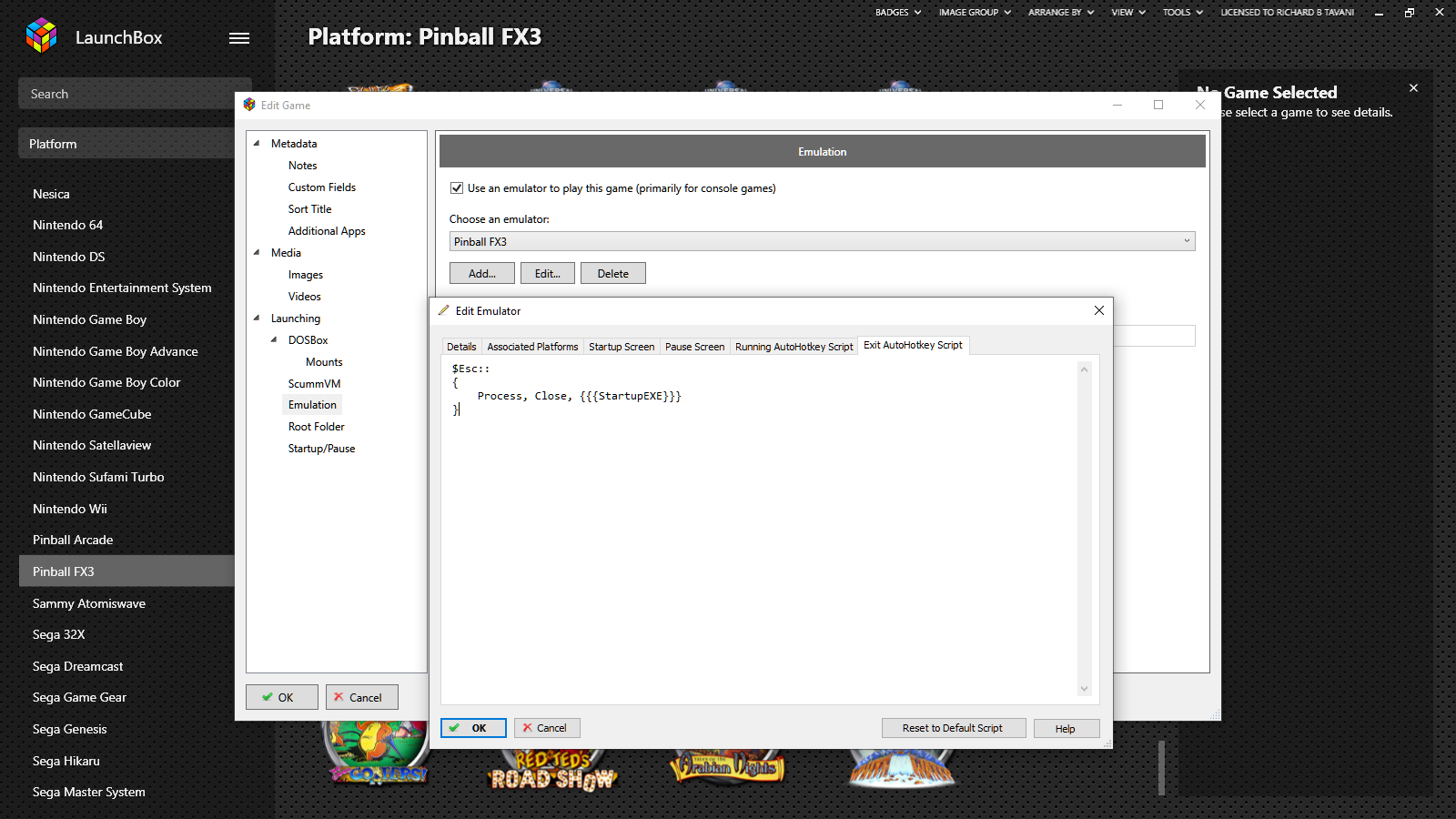The image size is (1456, 819).
Task: Click the Delete emulator button
Action: (x=613, y=273)
